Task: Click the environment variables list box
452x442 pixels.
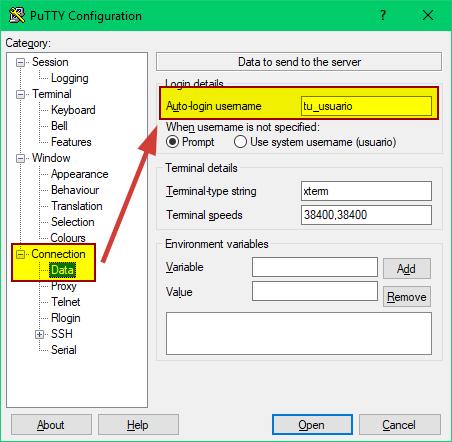Action: pos(299,334)
